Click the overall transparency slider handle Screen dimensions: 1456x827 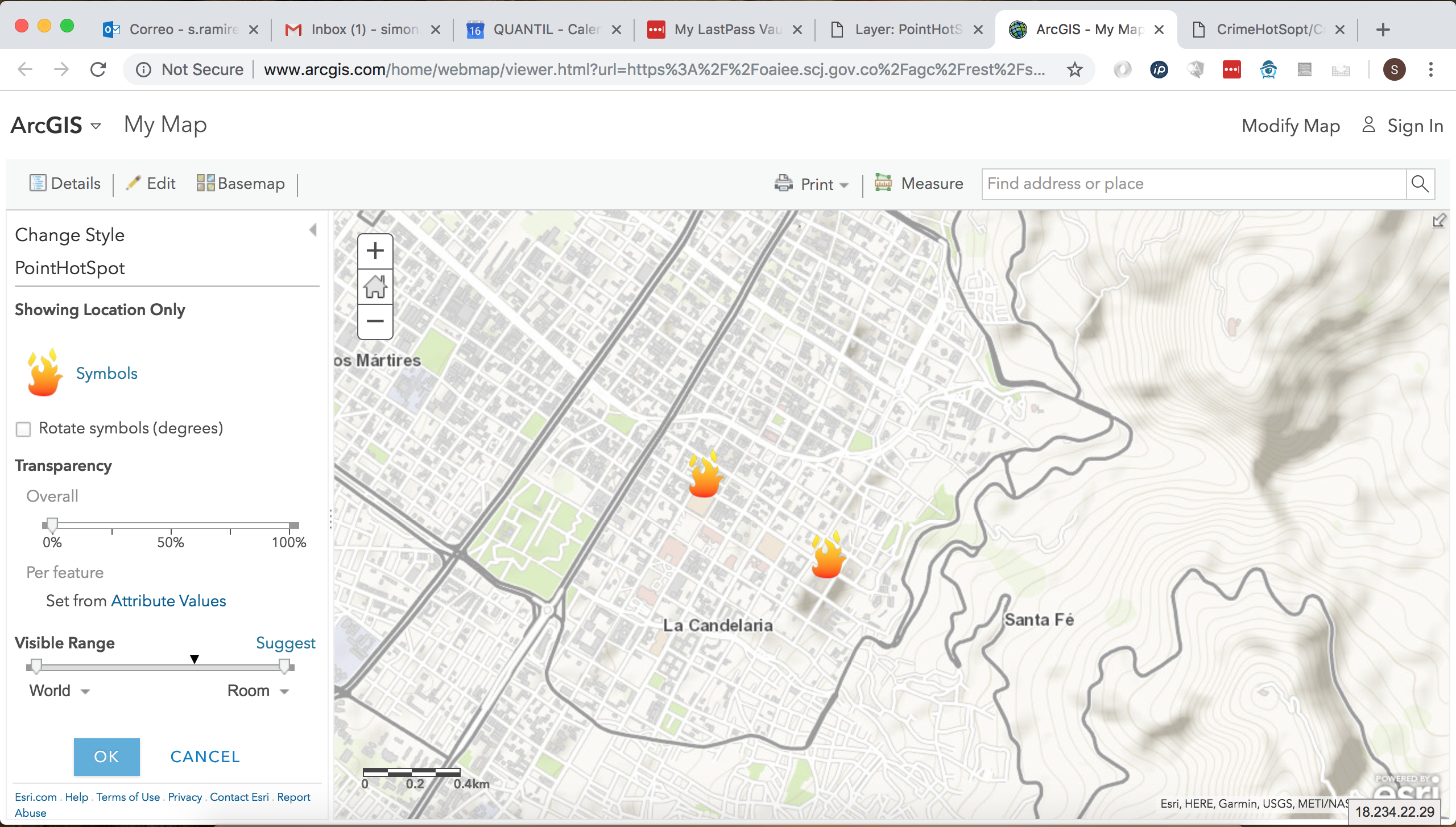tap(52, 524)
